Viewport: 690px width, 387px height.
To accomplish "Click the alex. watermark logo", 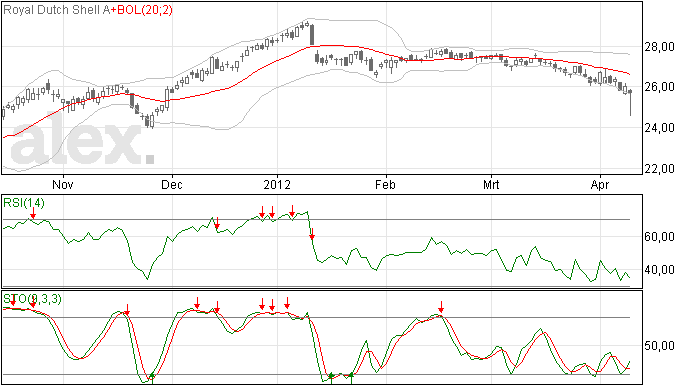I will pos(82,143).
